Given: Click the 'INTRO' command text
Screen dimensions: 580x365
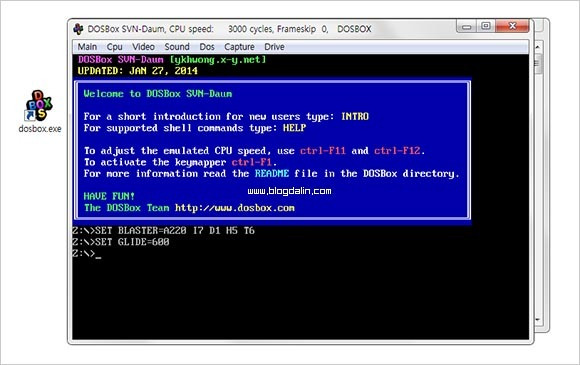Looking at the screenshot, I should [x=355, y=116].
